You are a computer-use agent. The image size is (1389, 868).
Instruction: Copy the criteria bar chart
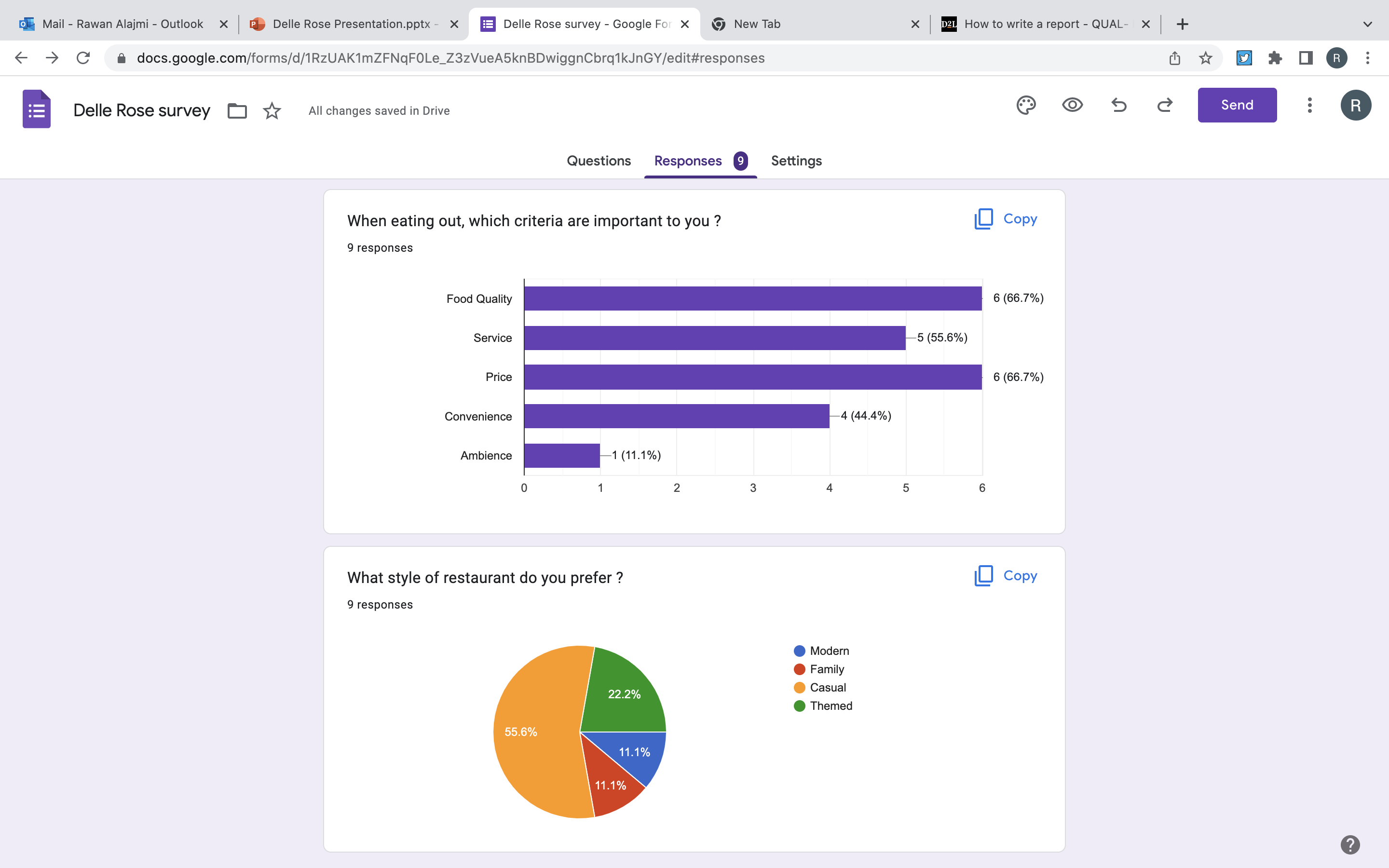coord(1006,219)
